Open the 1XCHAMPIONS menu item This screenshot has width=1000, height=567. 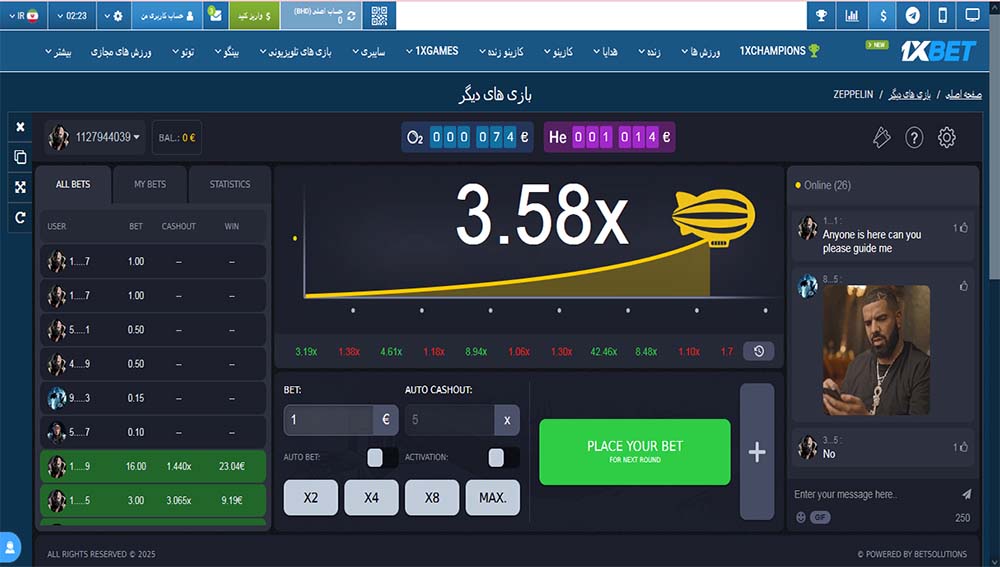tap(779, 51)
